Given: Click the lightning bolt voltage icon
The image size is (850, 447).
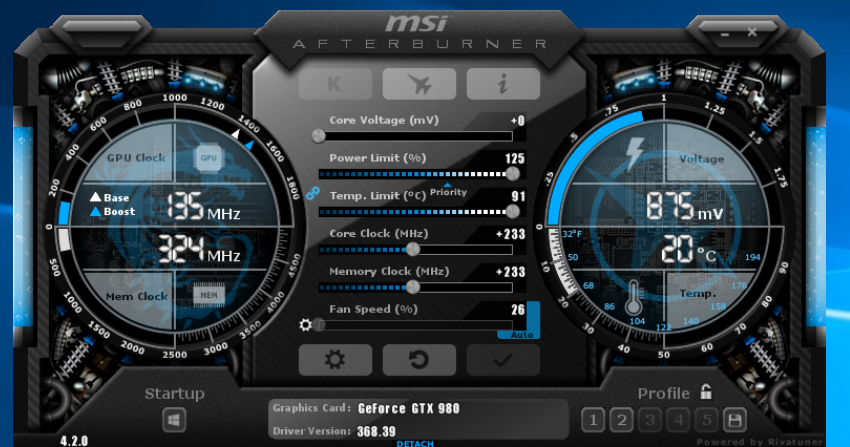Looking at the screenshot, I should pos(634,153).
